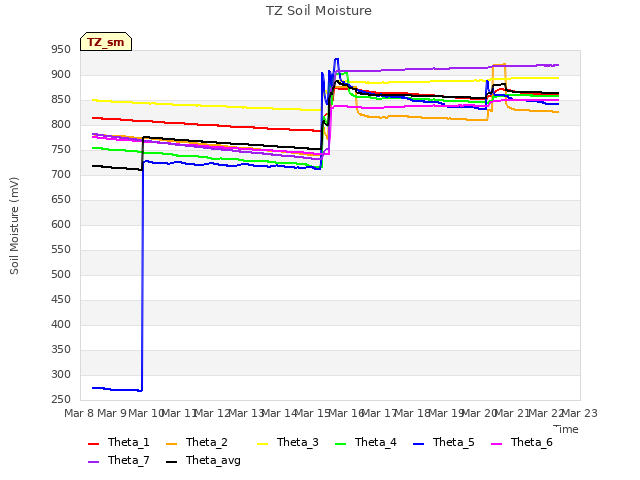This screenshot has width=640, height=480.
Task: Toggle Theta_5 series in legend
Action: pyautogui.click(x=444, y=442)
